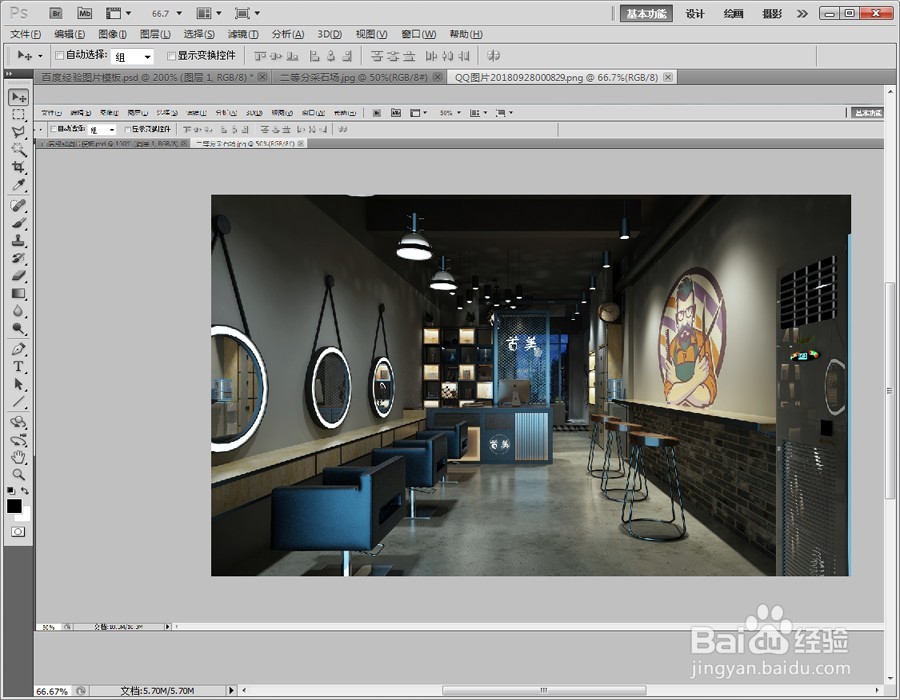Open the 滤镜(T) menu
Viewport: 900px width, 700px height.
[x=243, y=34]
